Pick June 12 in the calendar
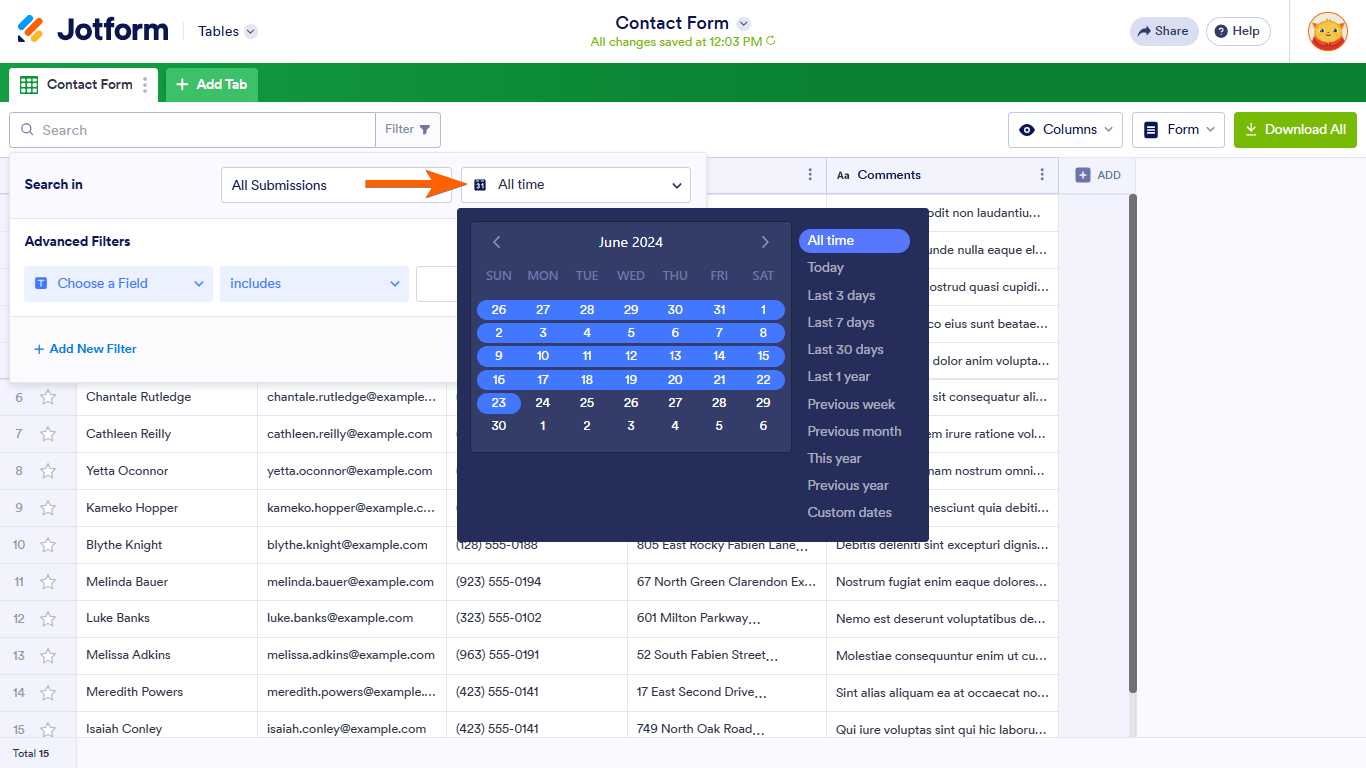The width and height of the screenshot is (1366, 768). click(x=631, y=356)
